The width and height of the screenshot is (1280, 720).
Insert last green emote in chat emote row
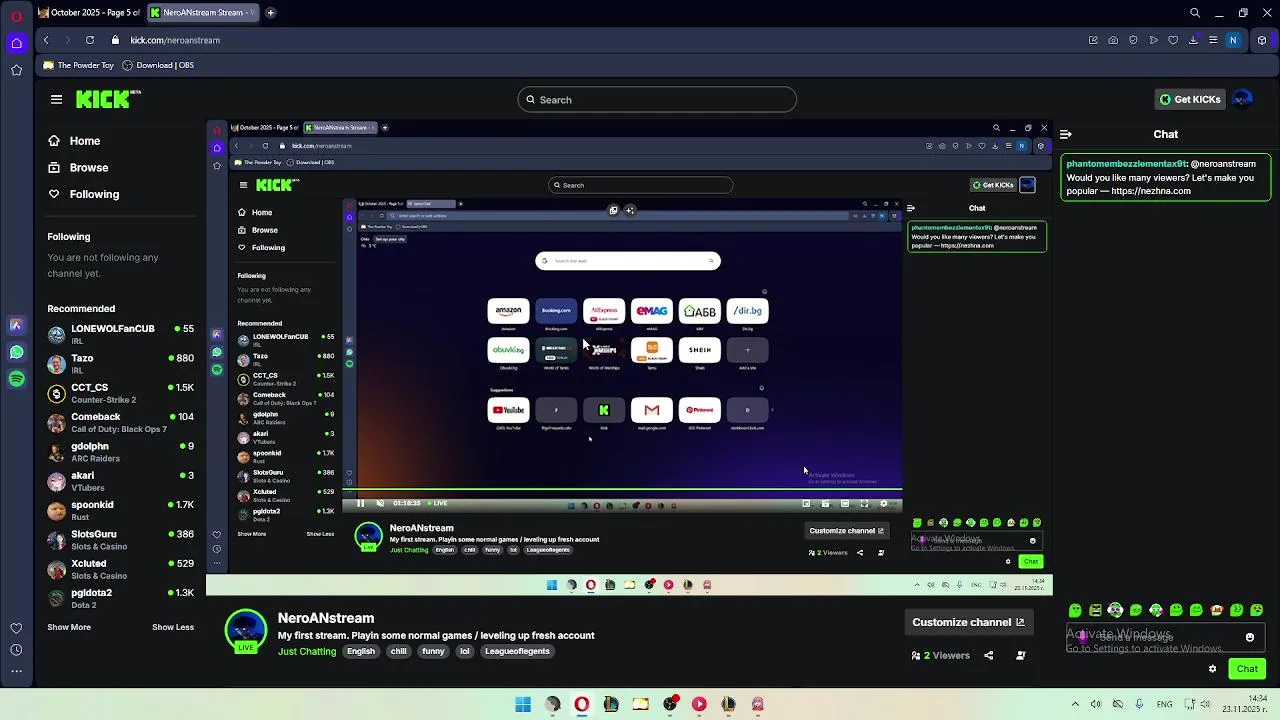1258,610
